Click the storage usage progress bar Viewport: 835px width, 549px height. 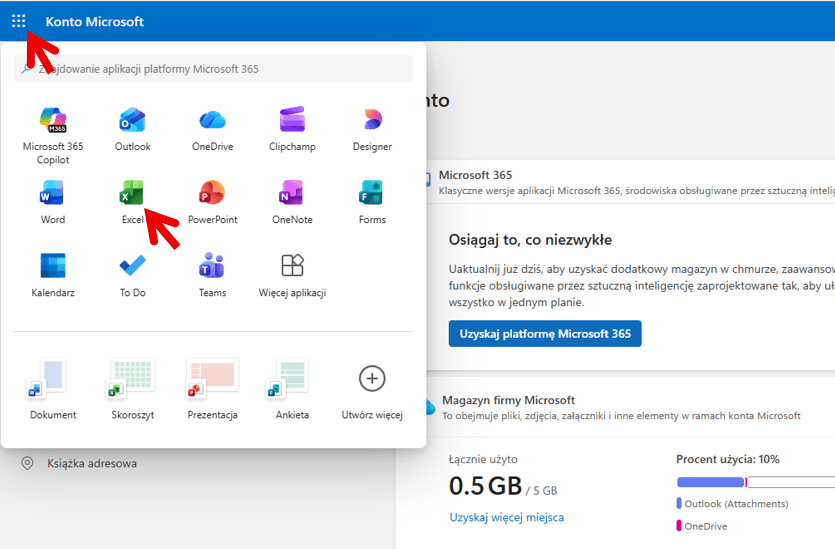pos(756,482)
